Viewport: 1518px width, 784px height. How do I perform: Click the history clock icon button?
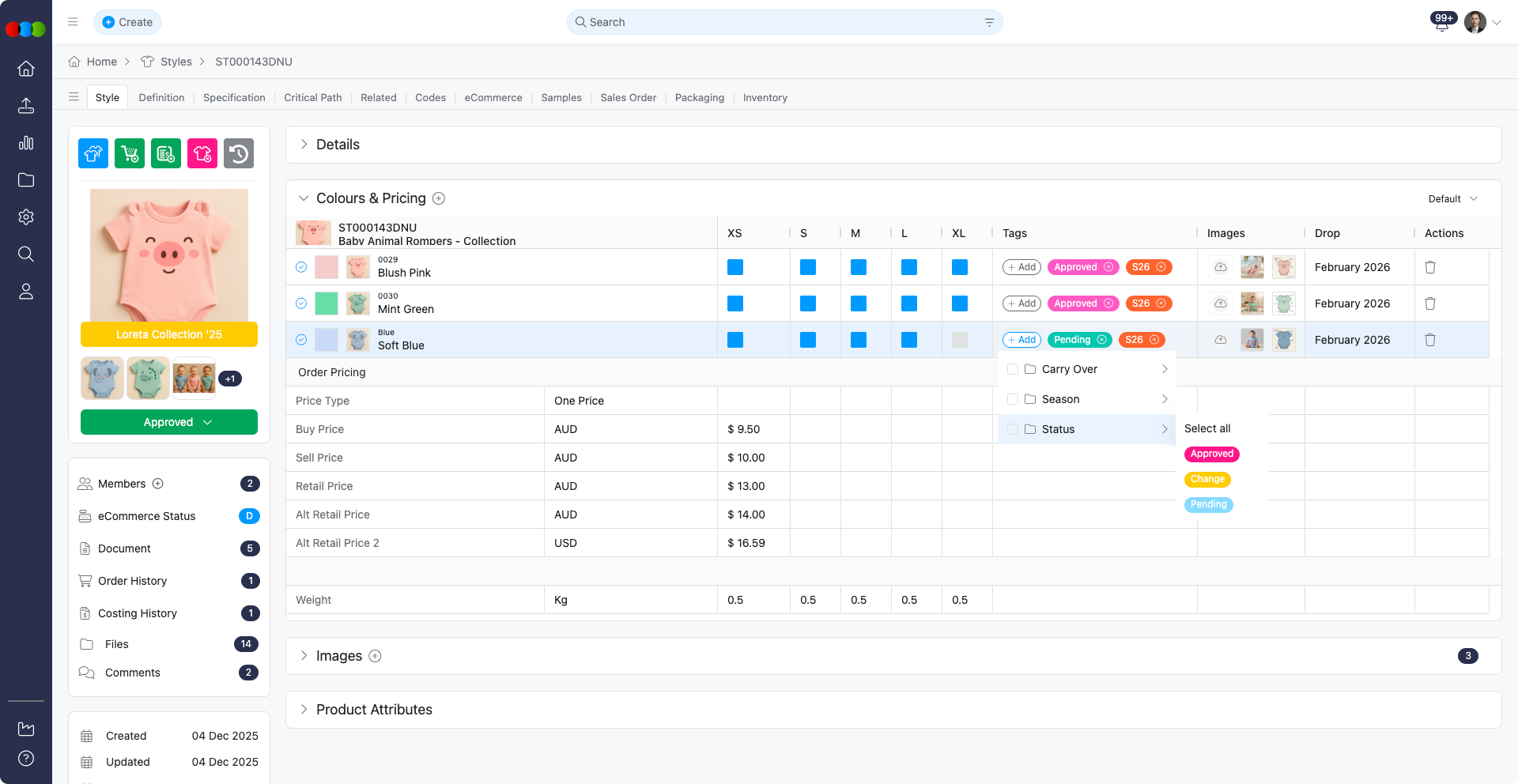[239, 153]
